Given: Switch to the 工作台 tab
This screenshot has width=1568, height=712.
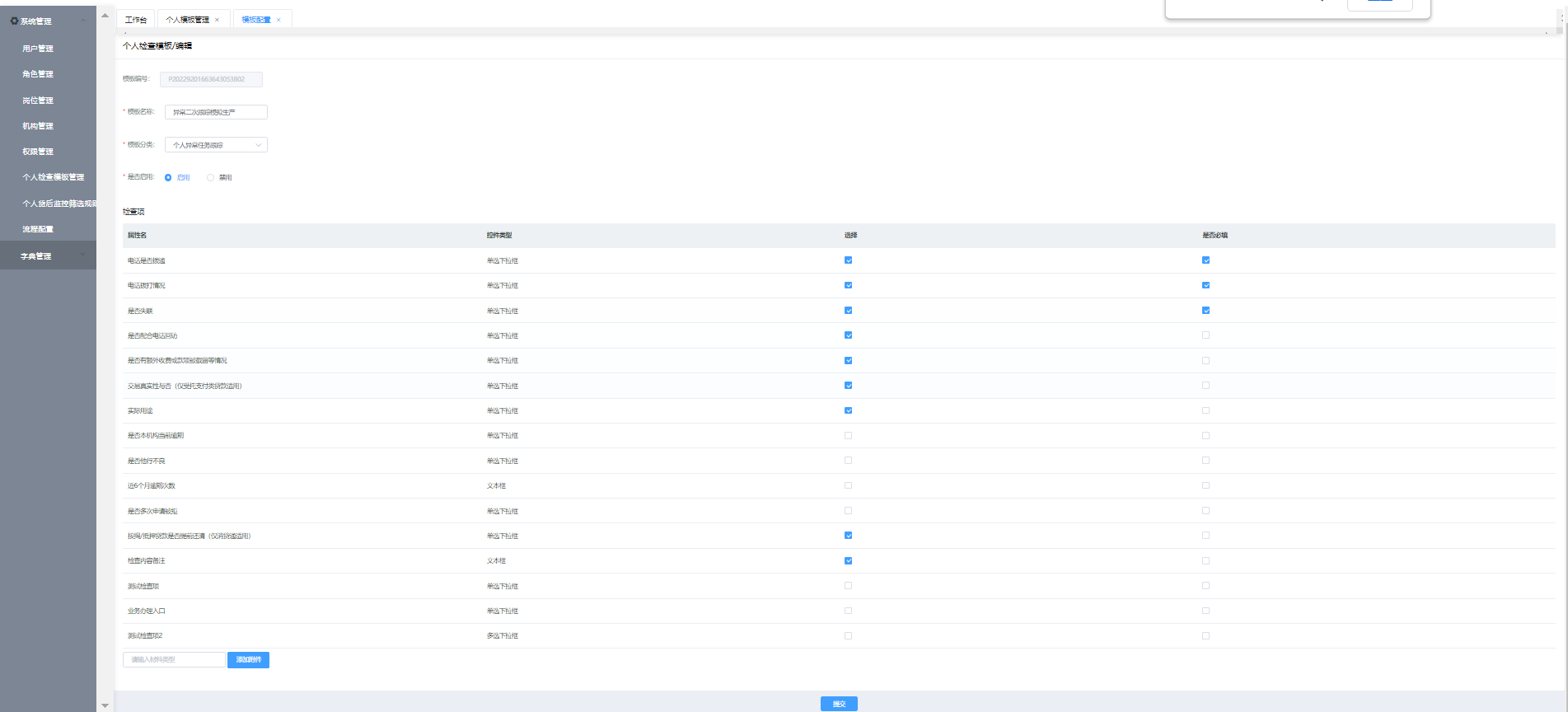Looking at the screenshot, I should pos(136,20).
